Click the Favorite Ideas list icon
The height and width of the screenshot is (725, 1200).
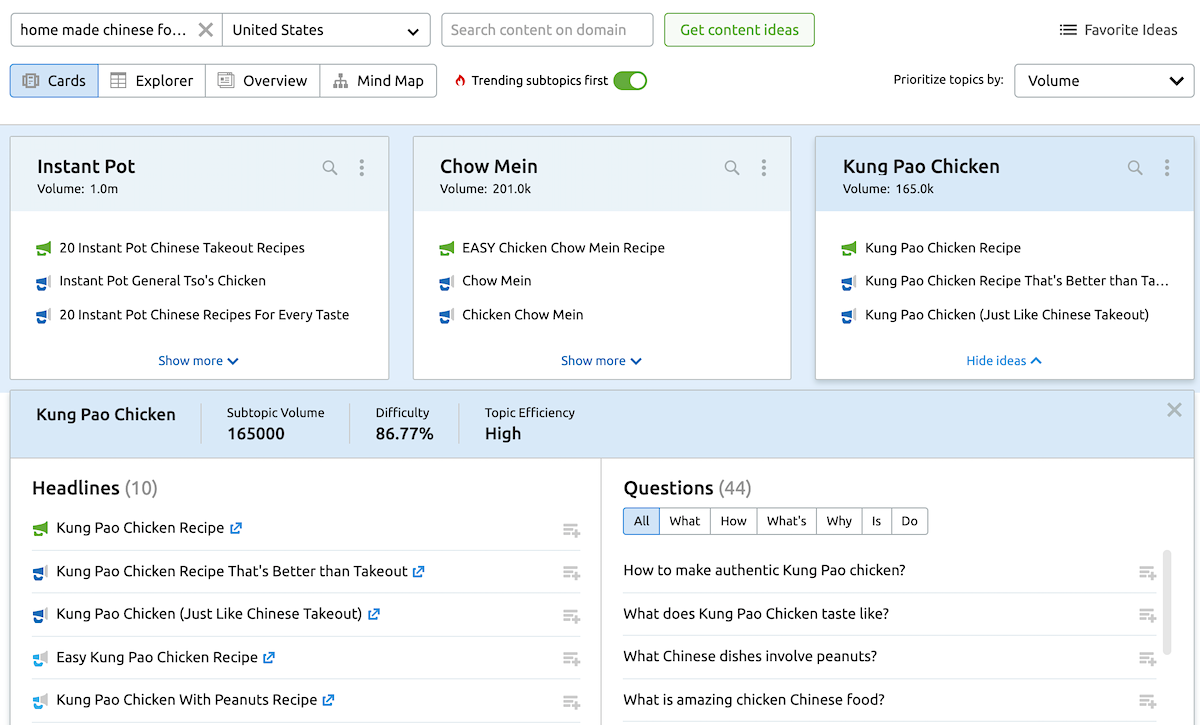click(x=1068, y=30)
